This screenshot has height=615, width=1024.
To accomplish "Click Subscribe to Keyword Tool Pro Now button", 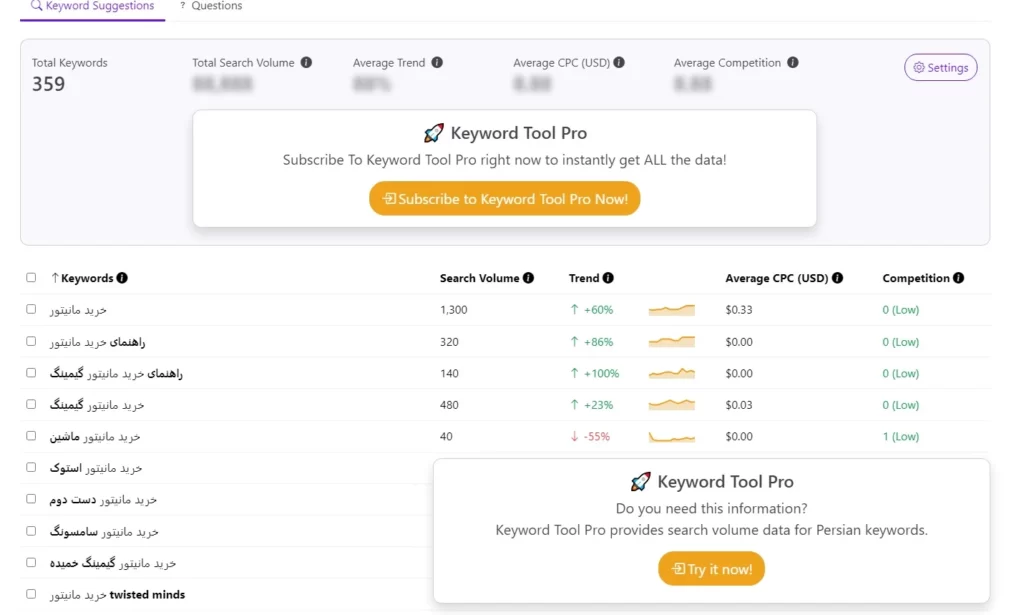I will pyautogui.click(x=504, y=198).
